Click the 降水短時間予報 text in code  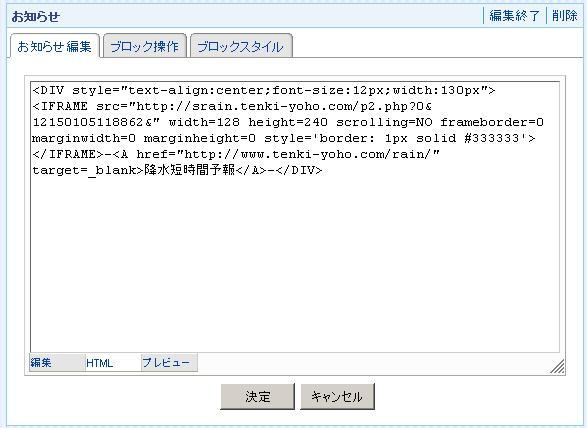[189, 170]
